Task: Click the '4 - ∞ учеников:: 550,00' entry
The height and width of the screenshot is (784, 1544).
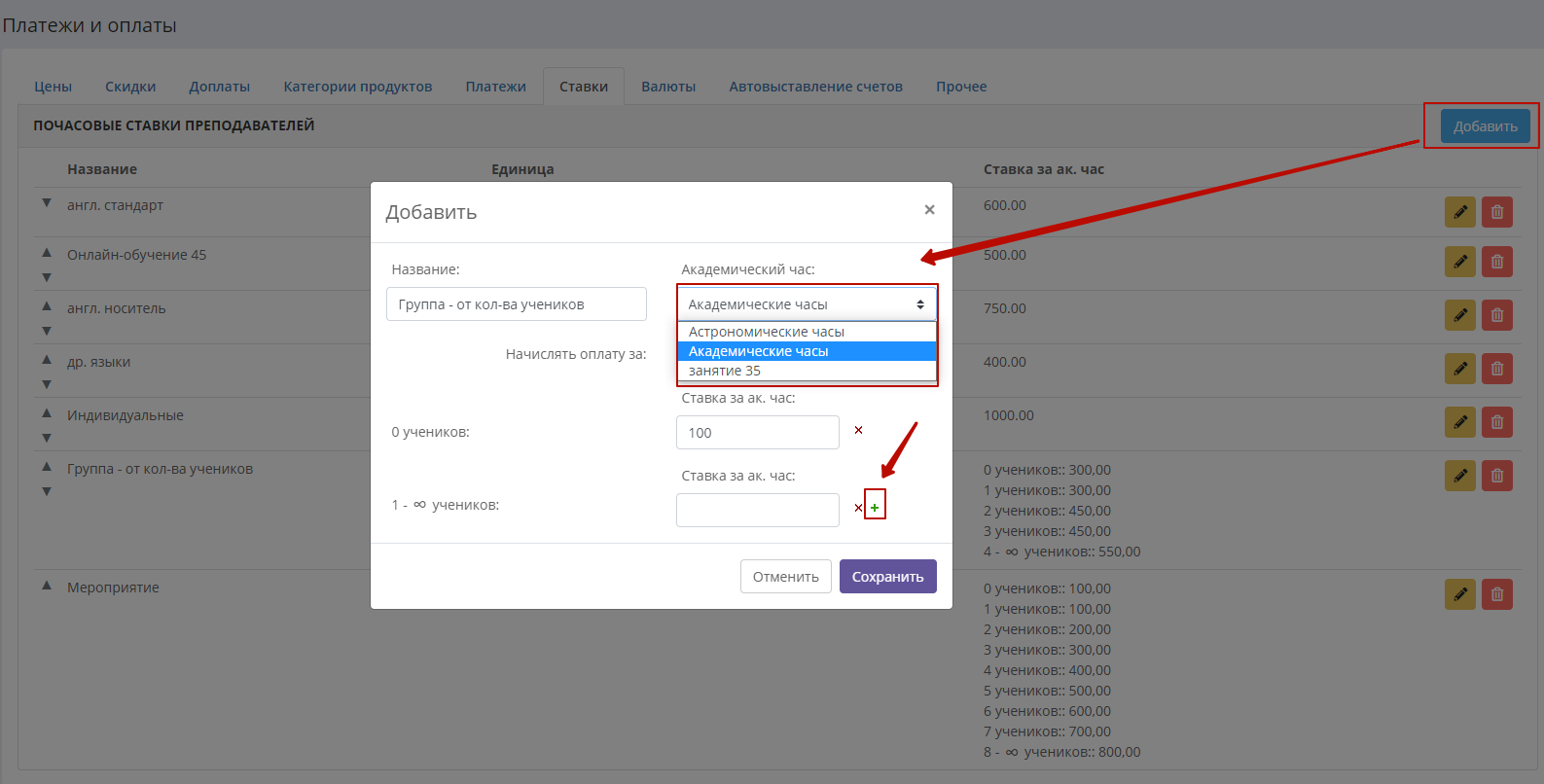Action: (x=1062, y=552)
